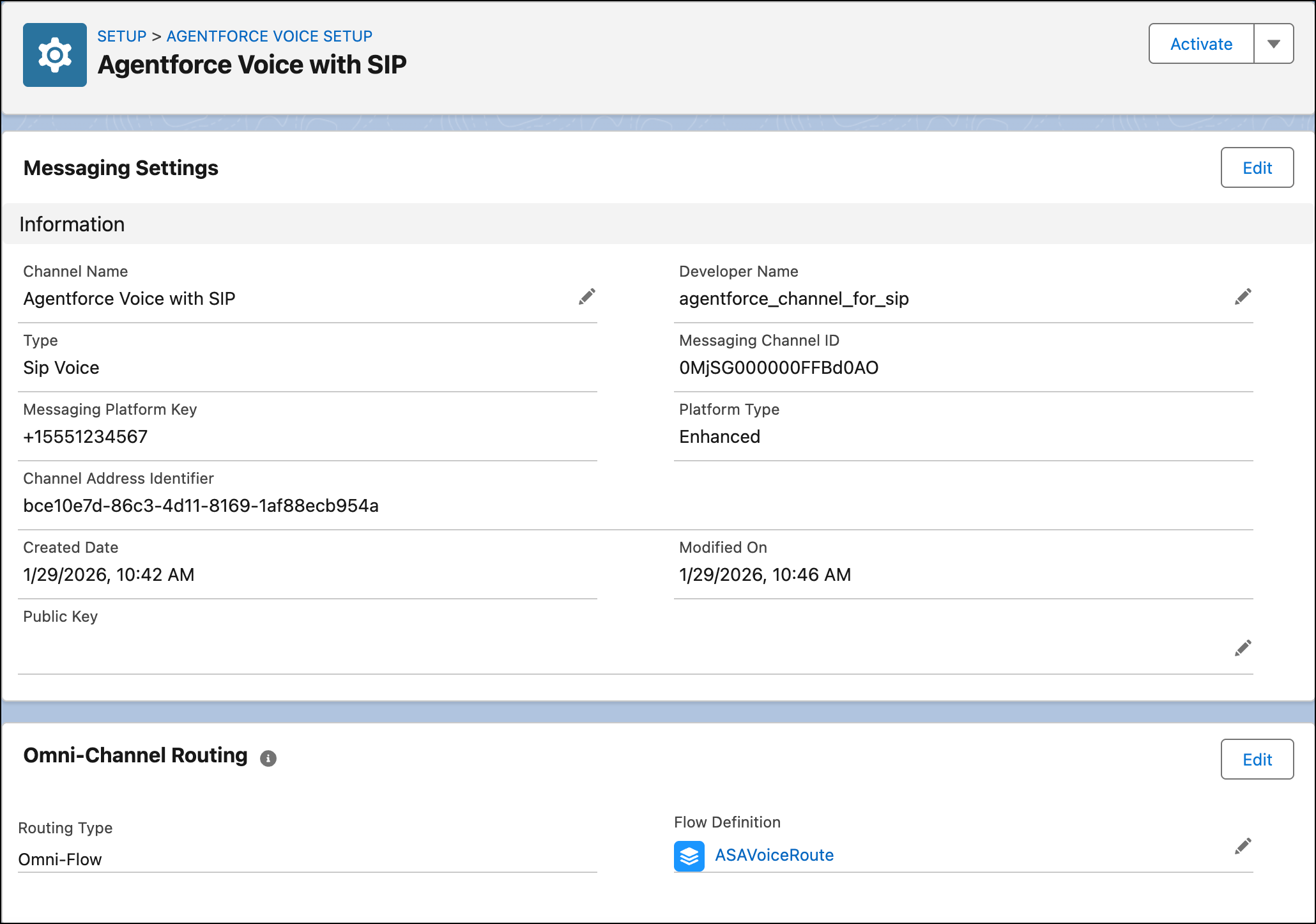The width and height of the screenshot is (1316, 924).
Task: Click the Public Key field label
Action: tap(60, 617)
